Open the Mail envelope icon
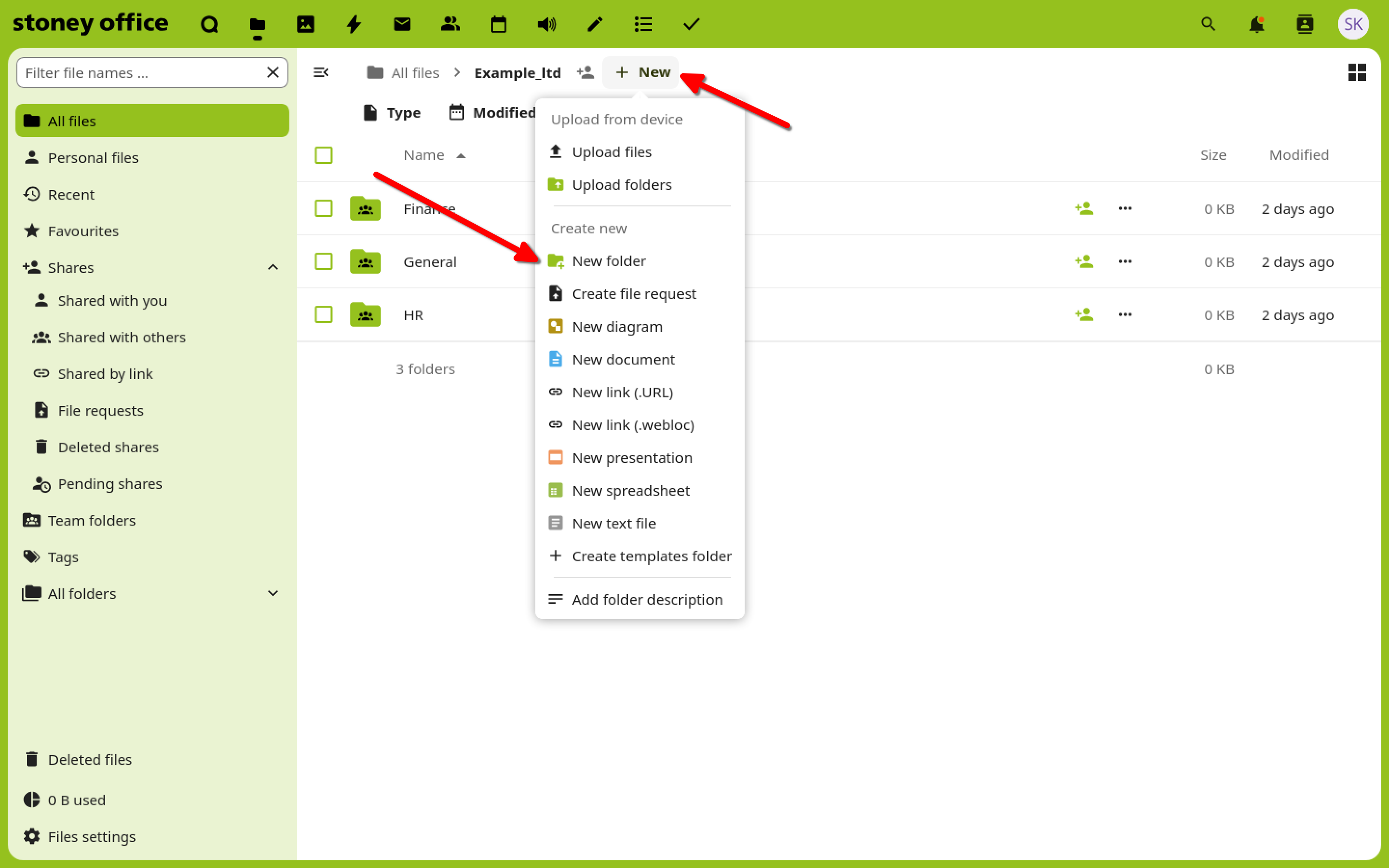The height and width of the screenshot is (868, 1389). pos(402,24)
